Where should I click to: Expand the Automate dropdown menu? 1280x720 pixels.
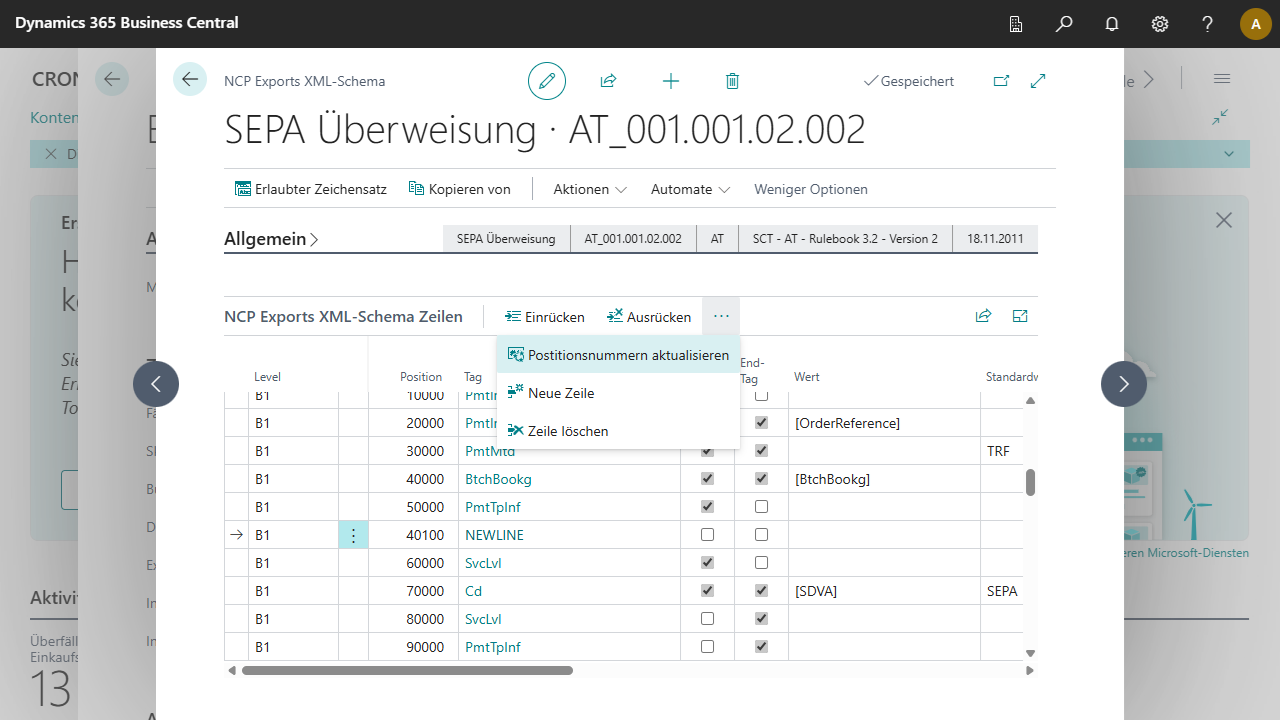coord(690,189)
